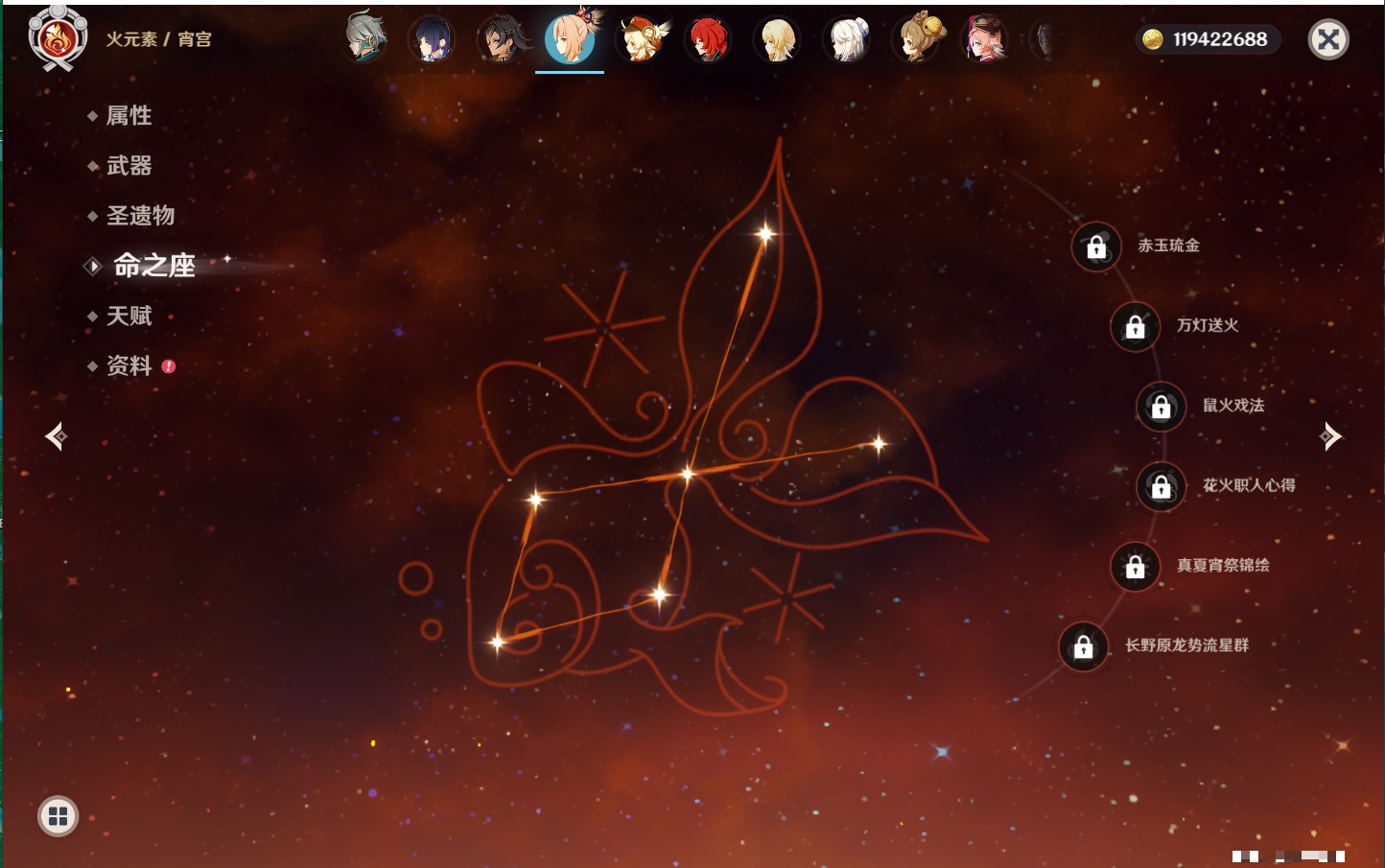
Task: Click the lock icon beside 鼠火戏法
Action: pyautogui.click(x=1162, y=407)
